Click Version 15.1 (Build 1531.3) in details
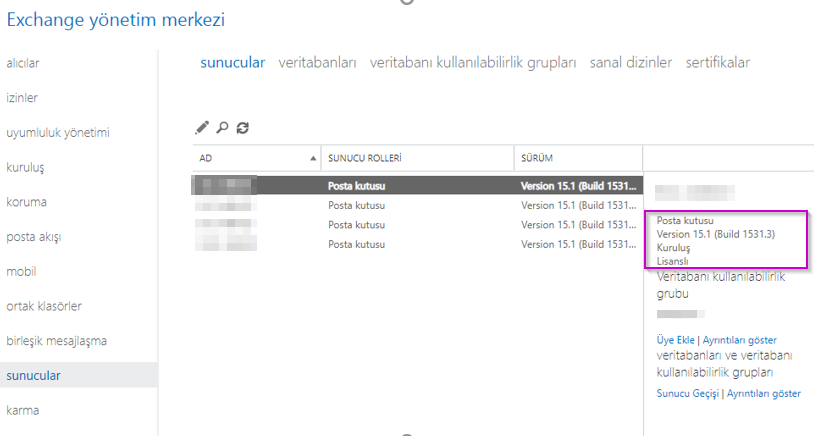814x436 pixels. (x=715, y=234)
